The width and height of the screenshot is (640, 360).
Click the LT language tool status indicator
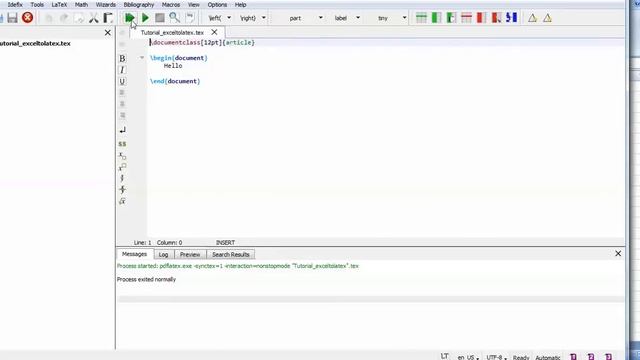(x=444, y=356)
